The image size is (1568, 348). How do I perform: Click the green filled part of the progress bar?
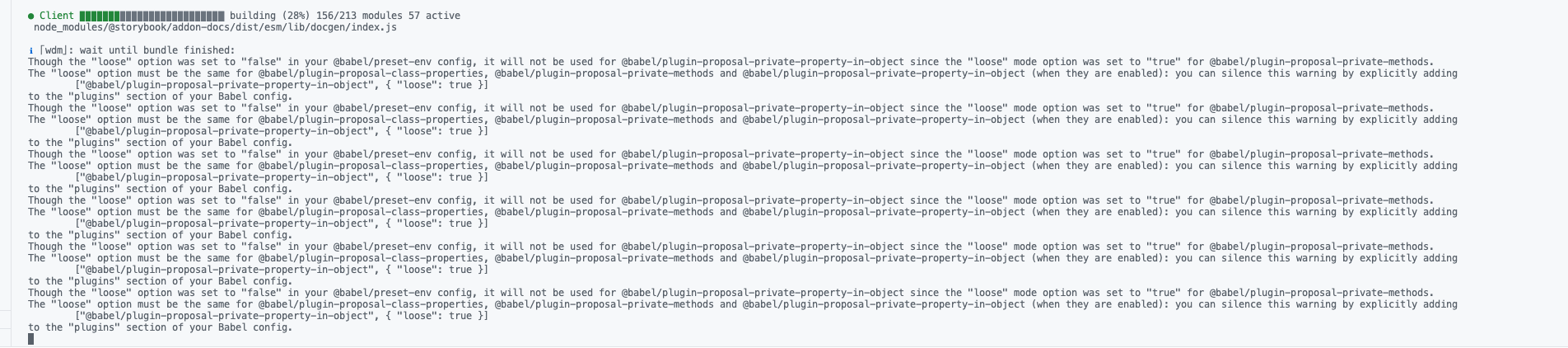click(100, 16)
